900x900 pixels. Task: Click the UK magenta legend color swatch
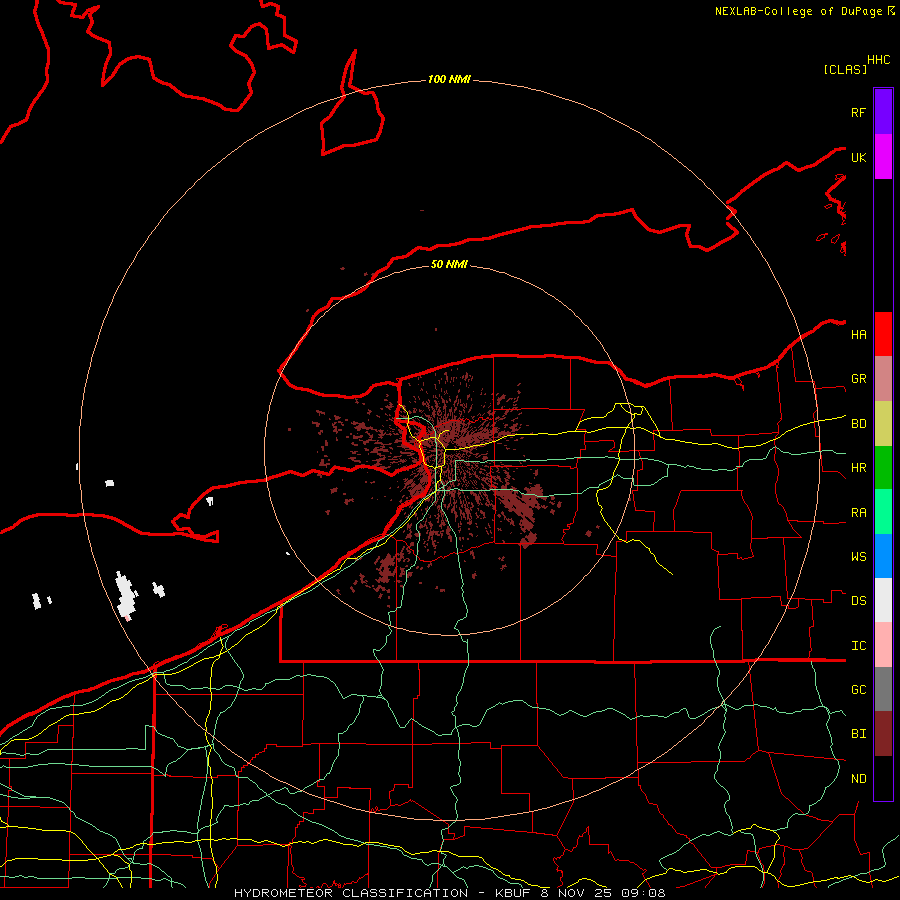(x=883, y=157)
